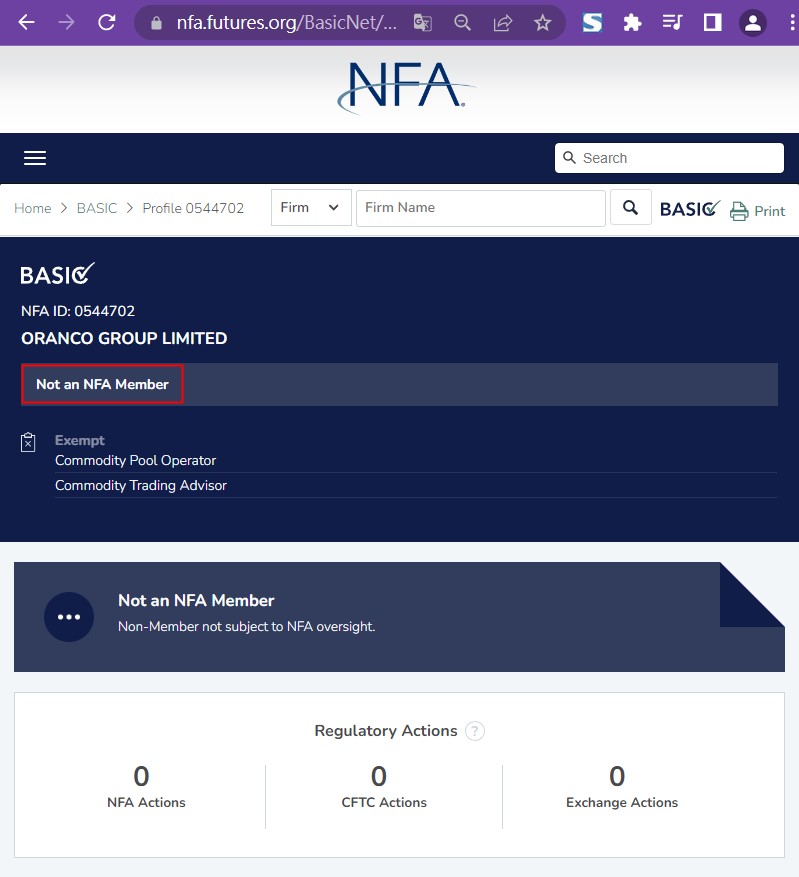The height and width of the screenshot is (877, 799).
Task: Bookmark page with the star icon
Action: pyautogui.click(x=542, y=22)
